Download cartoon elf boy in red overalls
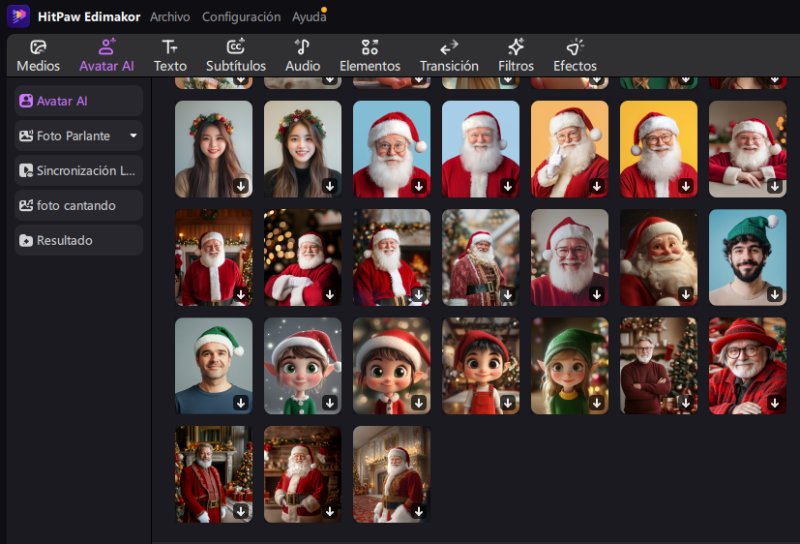 tap(508, 403)
